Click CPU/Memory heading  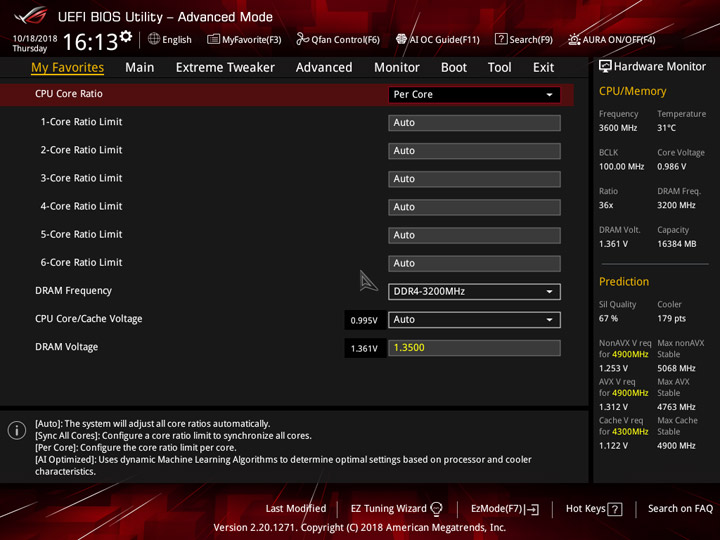point(632,91)
